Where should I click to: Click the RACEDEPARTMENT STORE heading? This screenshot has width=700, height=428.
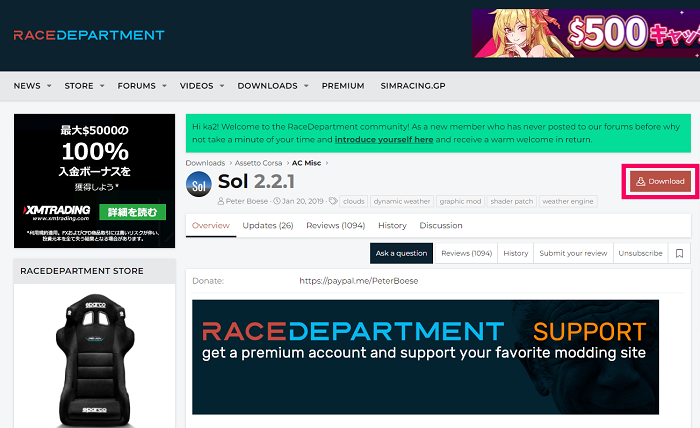point(82,271)
